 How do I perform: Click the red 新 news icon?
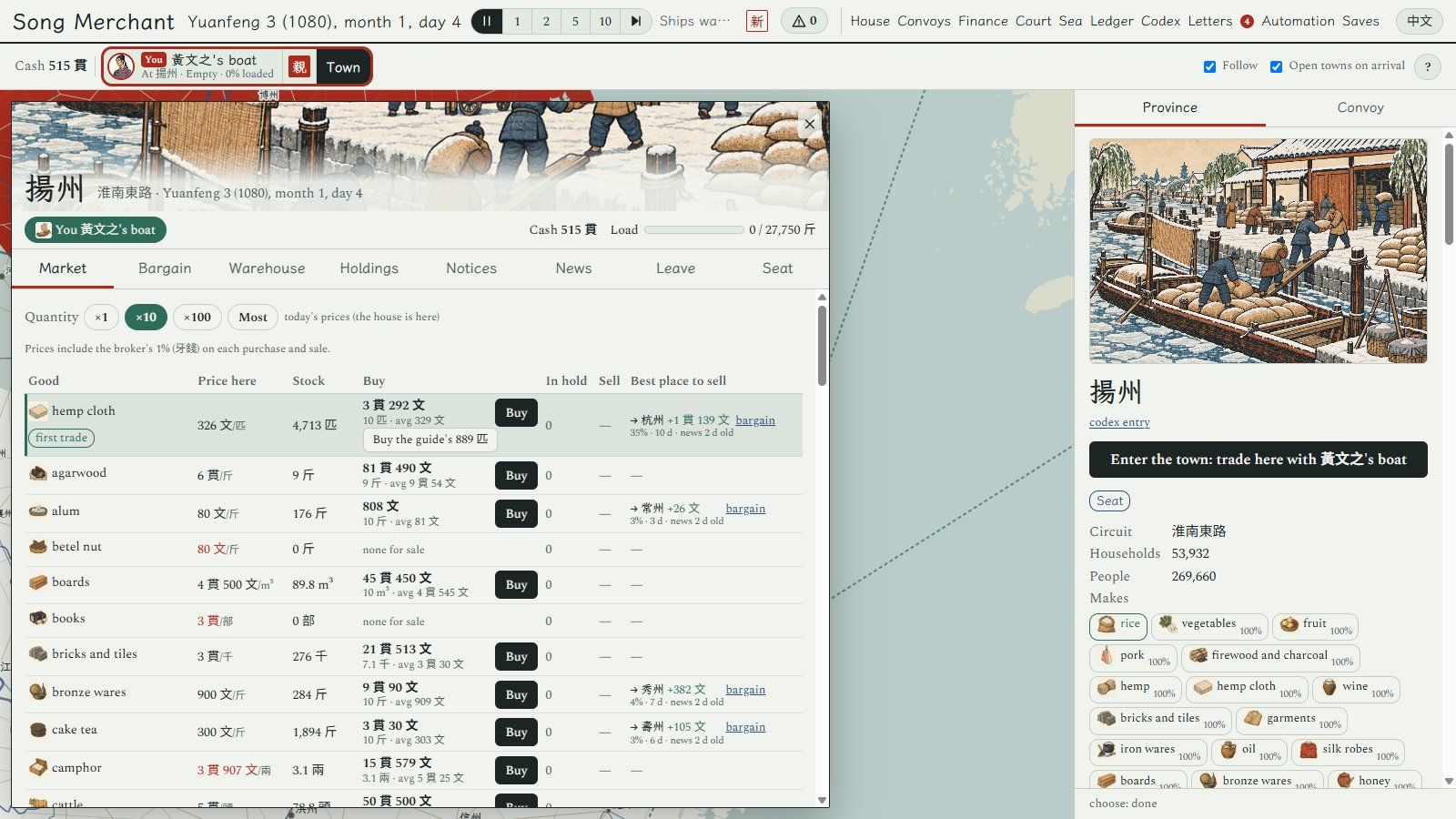[756, 21]
